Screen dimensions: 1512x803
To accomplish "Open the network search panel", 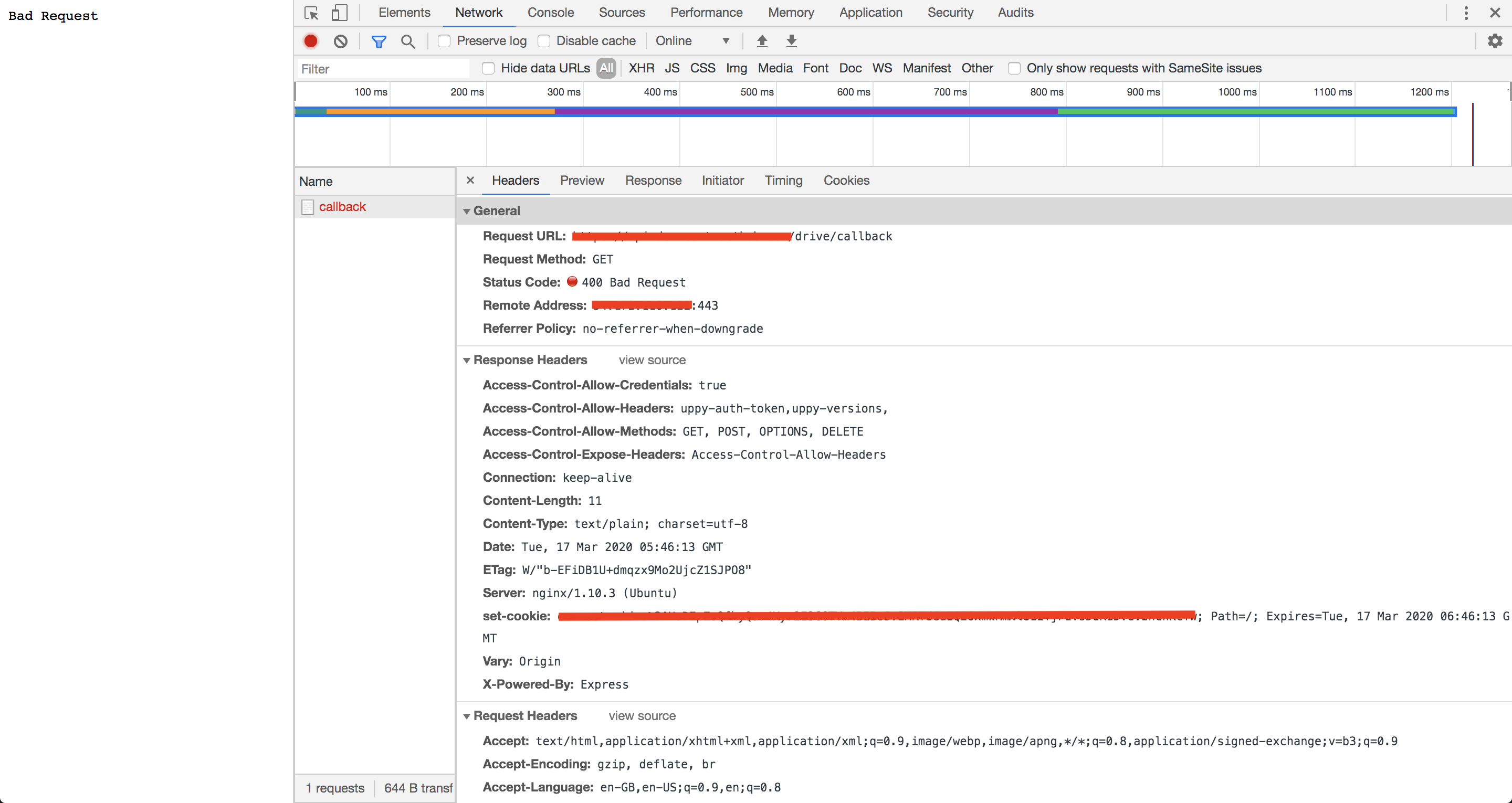I will click(408, 40).
